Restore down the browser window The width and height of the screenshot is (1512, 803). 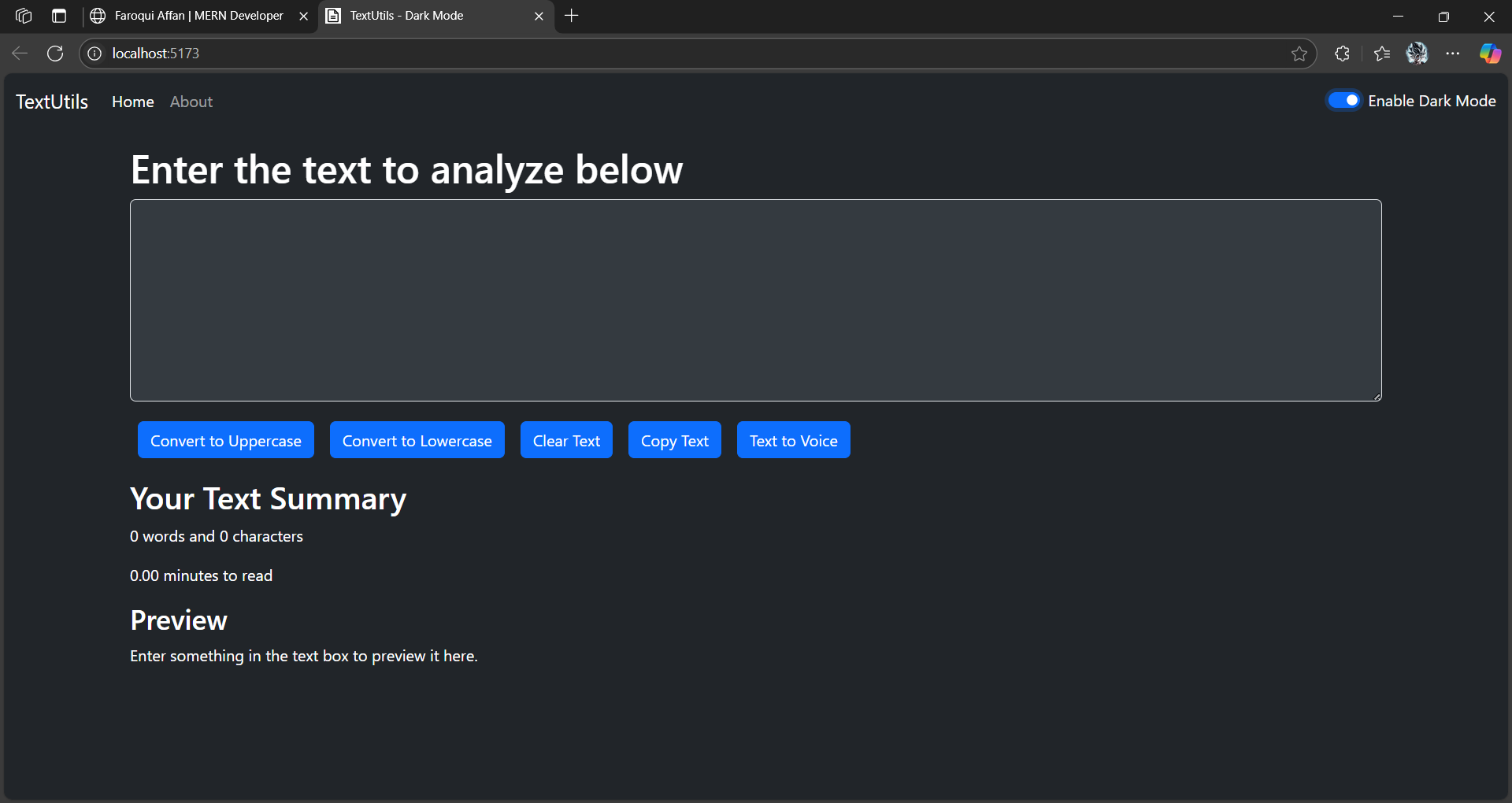point(1443,16)
